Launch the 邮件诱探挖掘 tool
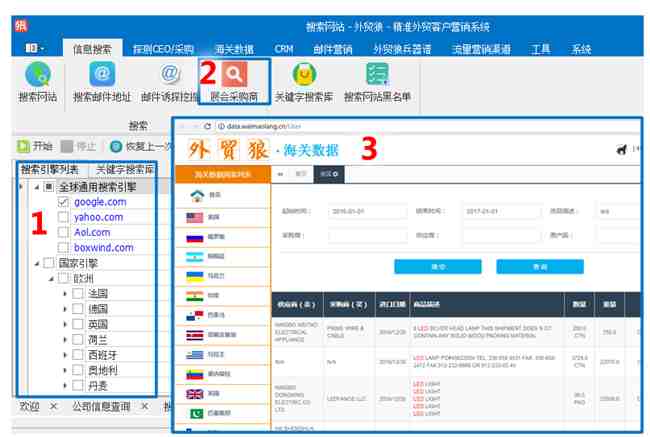The height and width of the screenshot is (437, 650). (x=170, y=82)
